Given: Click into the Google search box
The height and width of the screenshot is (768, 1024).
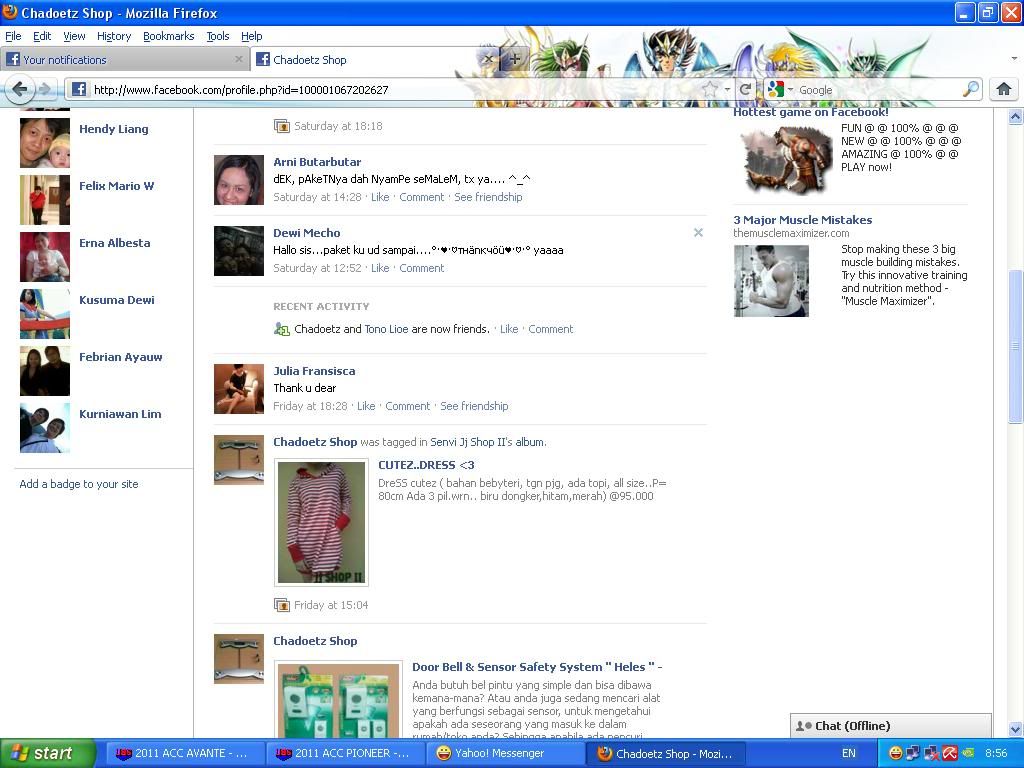Looking at the screenshot, I should coord(878,89).
